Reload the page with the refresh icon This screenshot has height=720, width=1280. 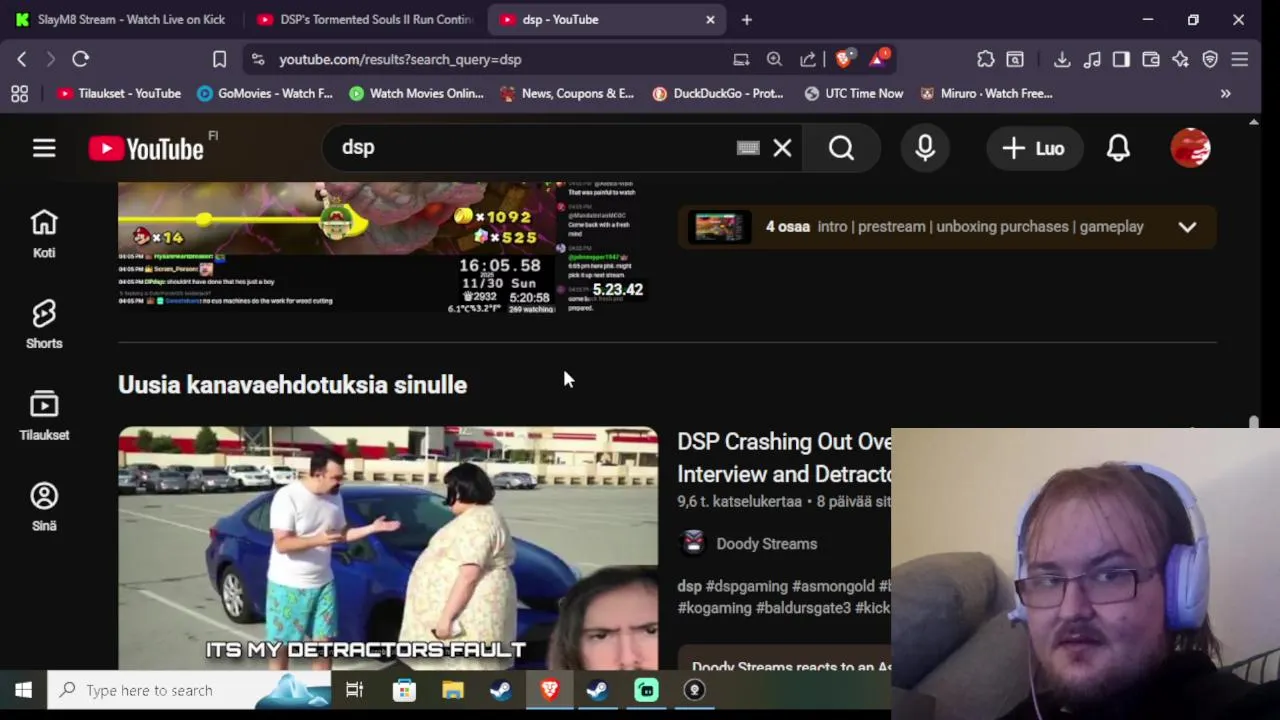pyautogui.click(x=81, y=59)
